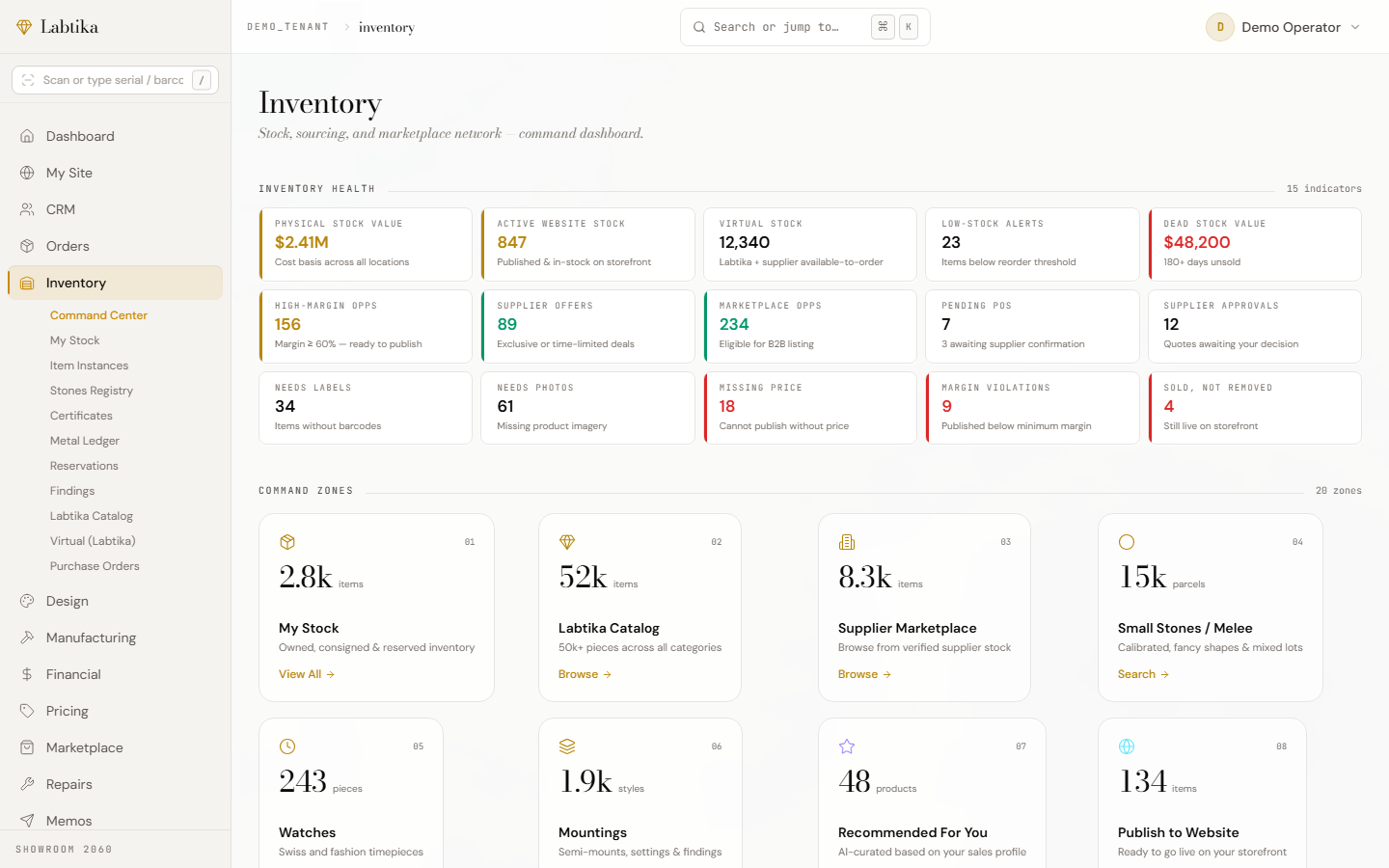Open Command Center submenu item

tap(98, 315)
